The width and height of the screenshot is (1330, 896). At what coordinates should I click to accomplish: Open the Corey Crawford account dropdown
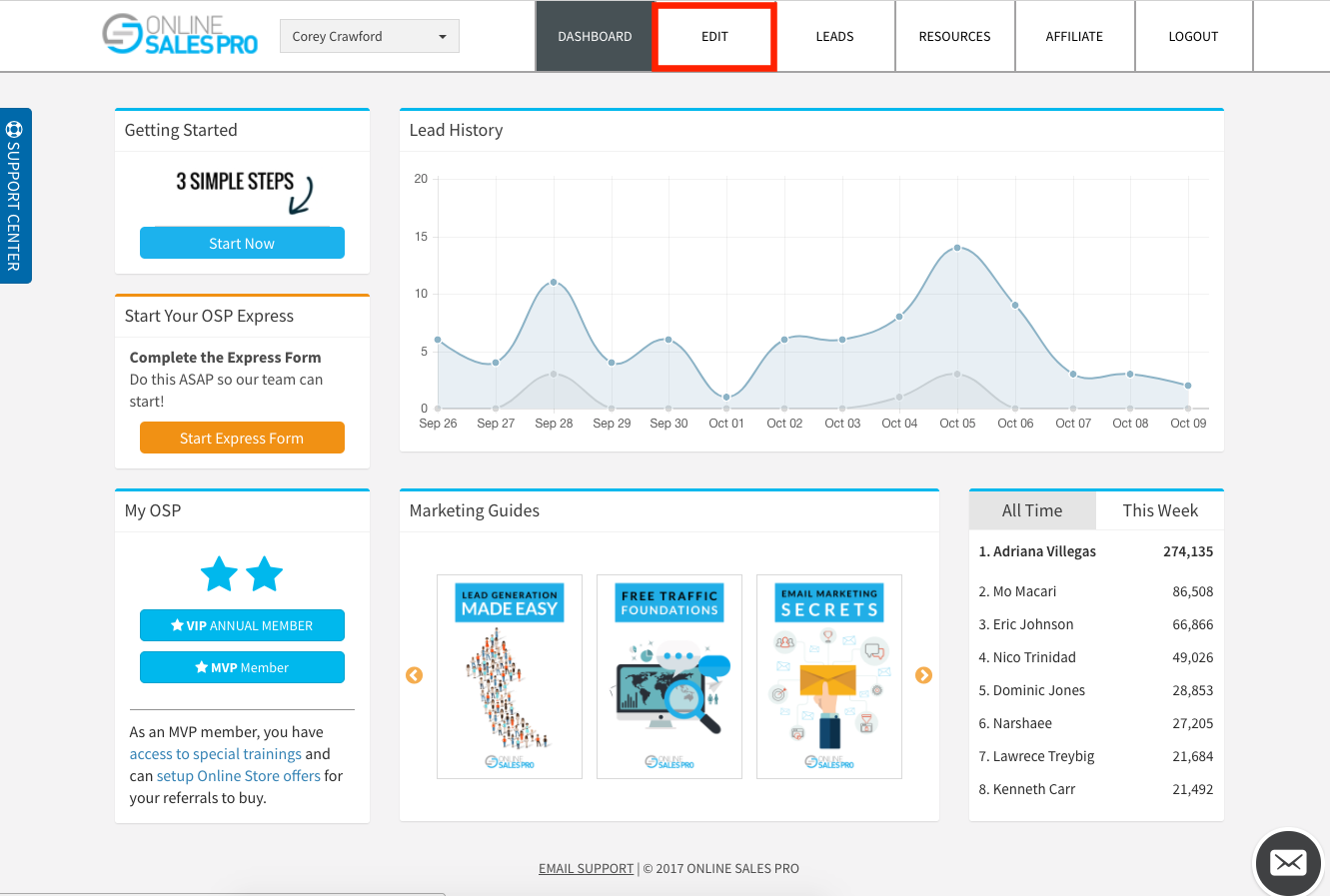click(x=370, y=36)
